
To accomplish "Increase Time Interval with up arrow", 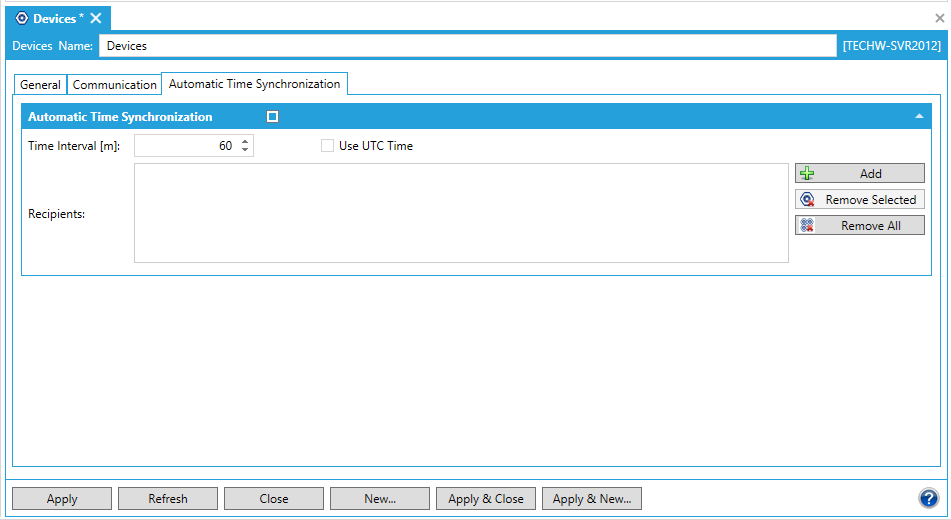I will 245,141.
